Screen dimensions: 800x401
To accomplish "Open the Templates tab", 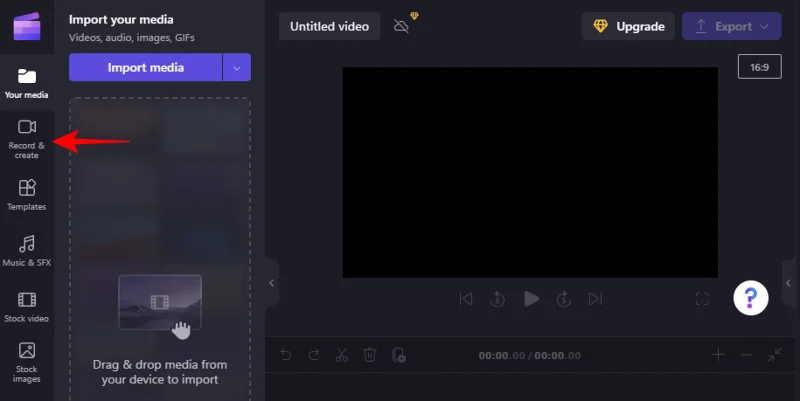I will (27, 195).
